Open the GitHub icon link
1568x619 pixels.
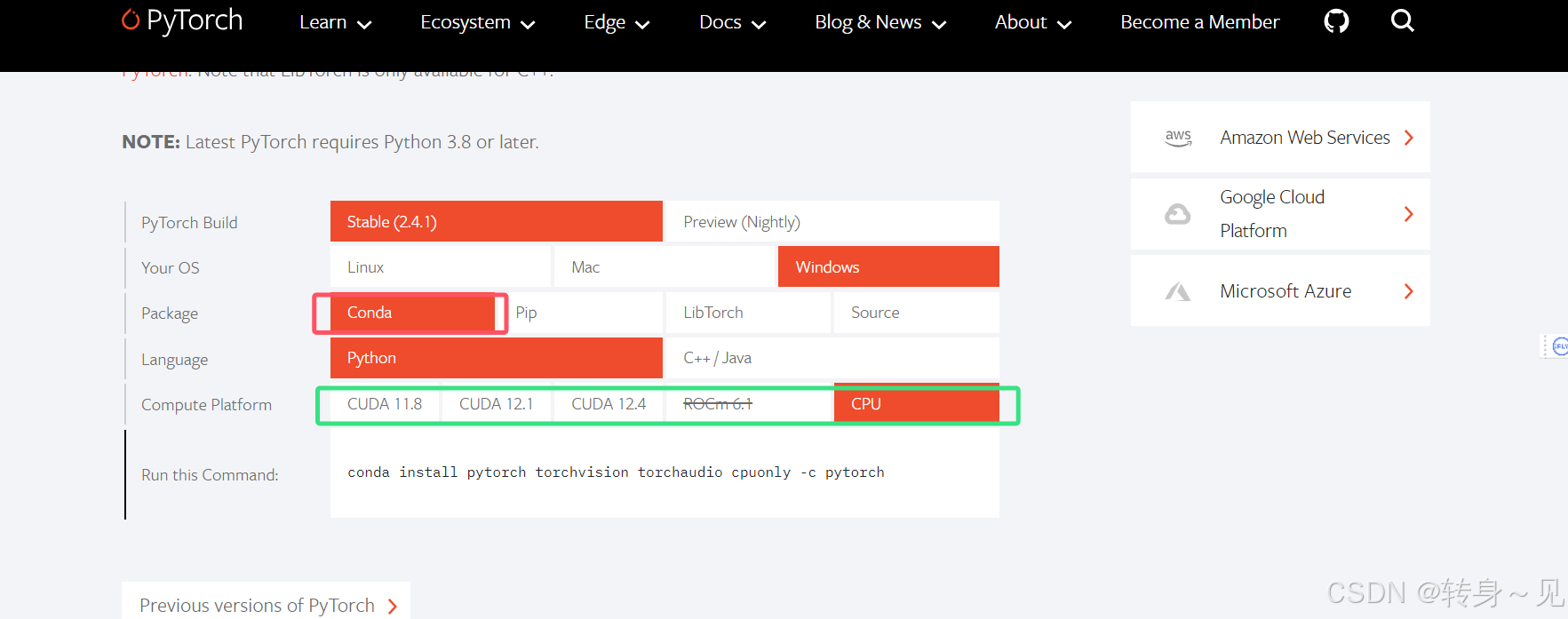point(1336,20)
